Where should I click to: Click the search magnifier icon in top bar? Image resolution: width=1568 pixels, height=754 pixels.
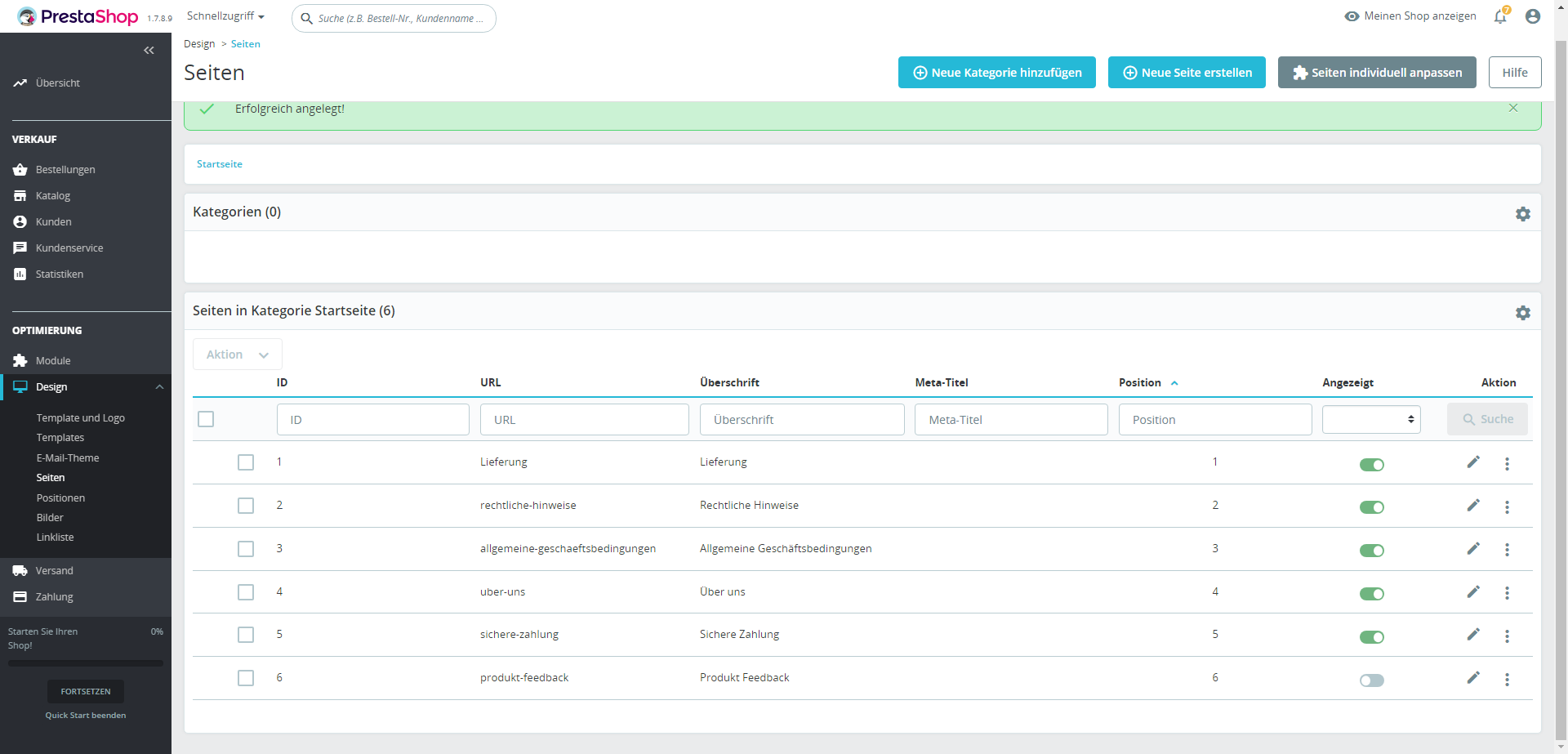coord(307,18)
